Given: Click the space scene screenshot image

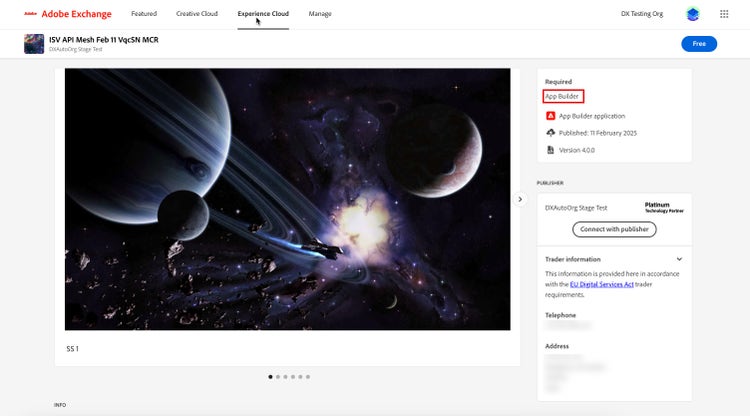Looking at the screenshot, I should click(288, 199).
